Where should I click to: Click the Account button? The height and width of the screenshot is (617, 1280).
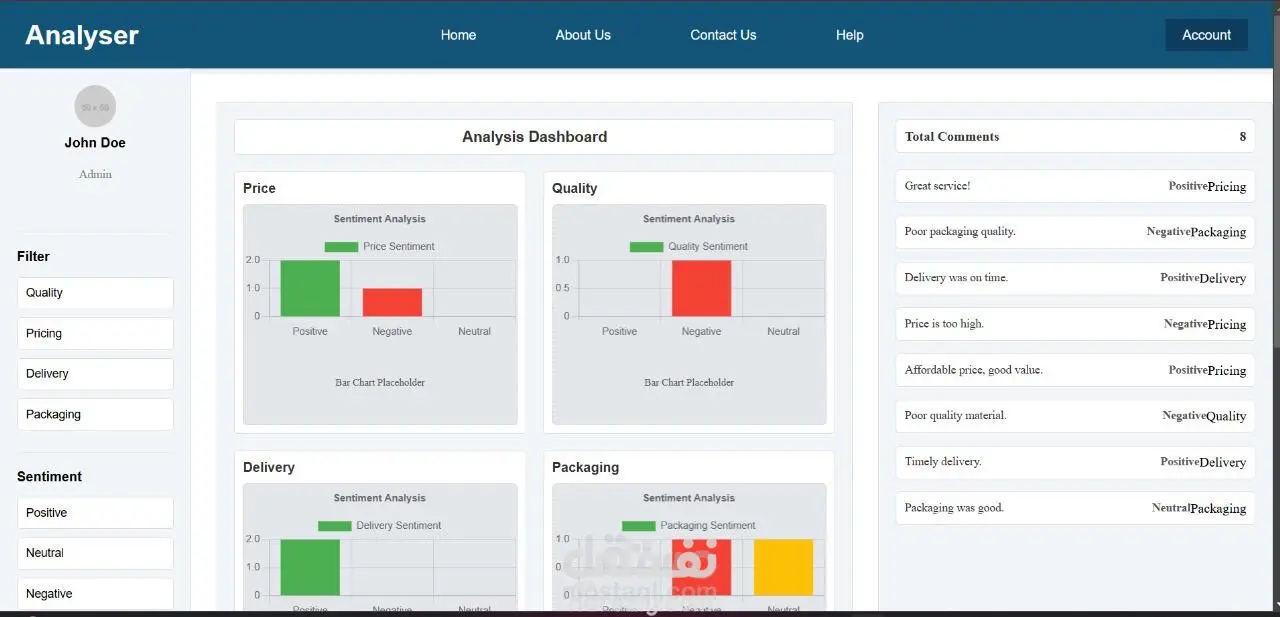[x=1206, y=35]
